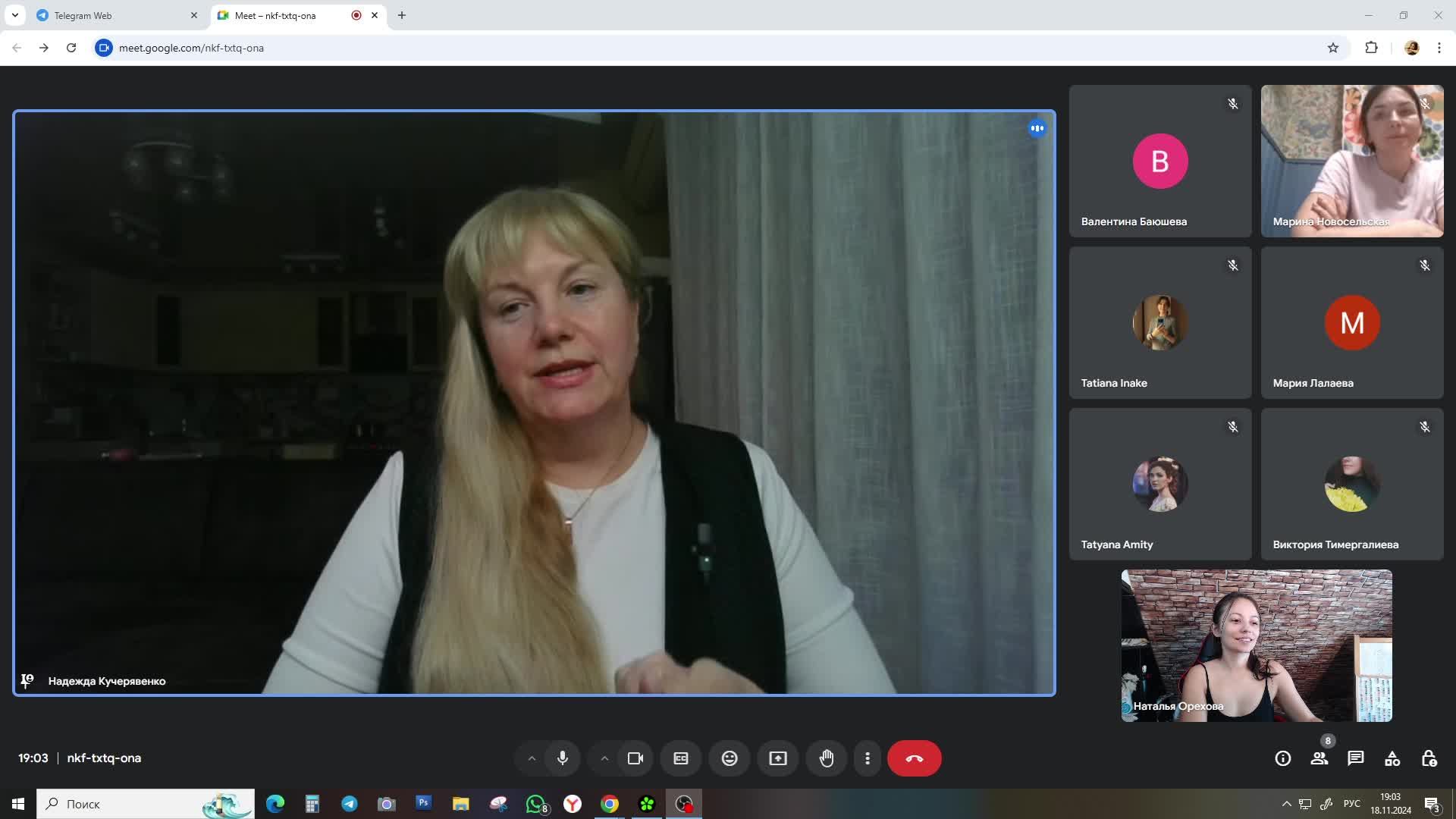Open the reactions emoji panel
The image size is (1456, 819).
[x=729, y=758]
